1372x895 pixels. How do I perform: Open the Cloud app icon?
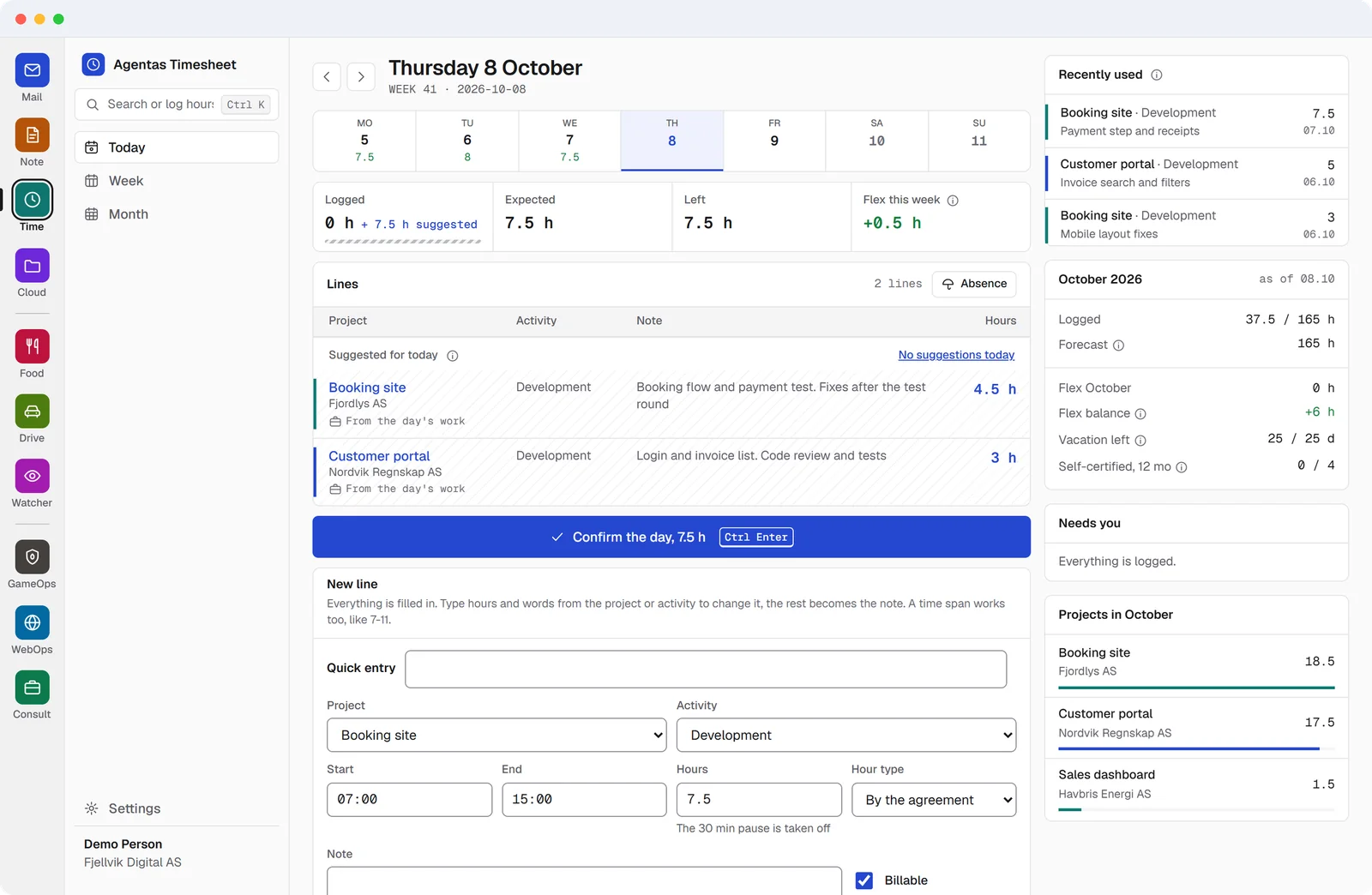pyautogui.click(x=32, y=266)
